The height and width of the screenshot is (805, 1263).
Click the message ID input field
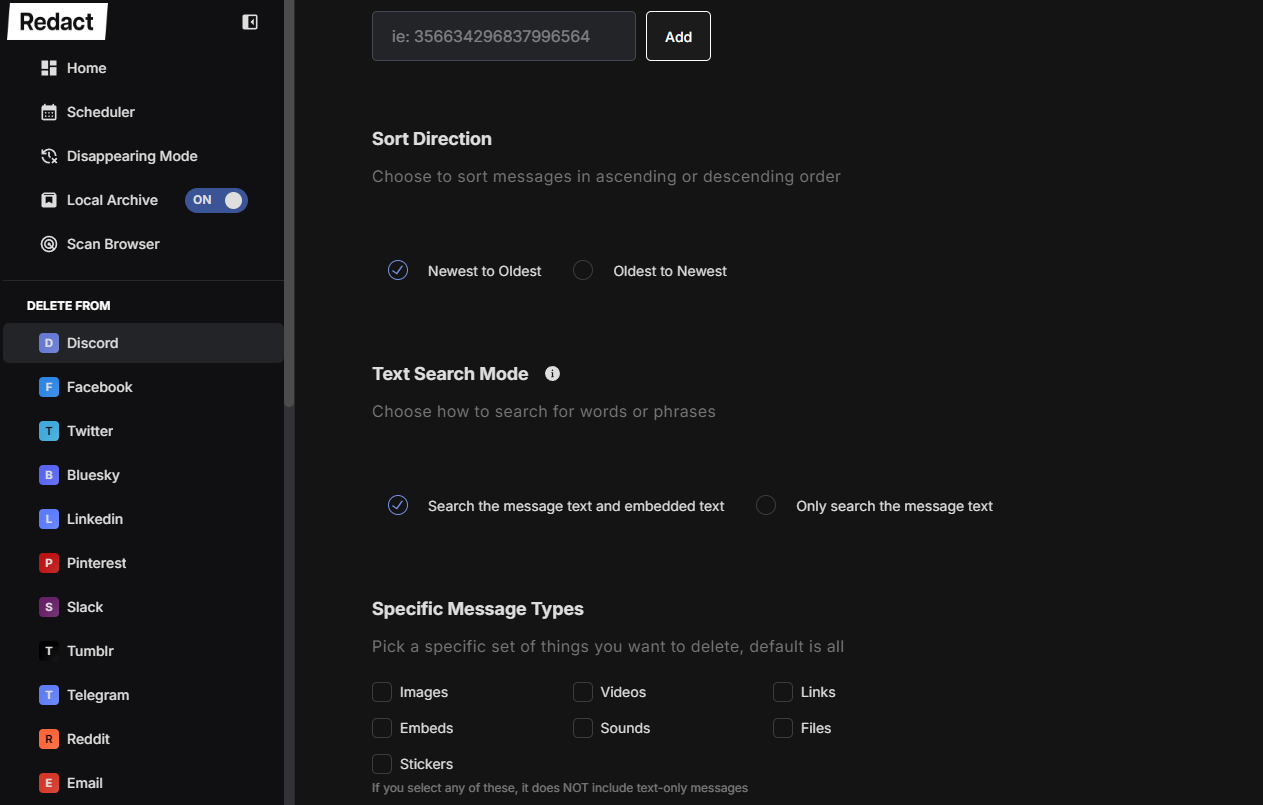[503, 35]
